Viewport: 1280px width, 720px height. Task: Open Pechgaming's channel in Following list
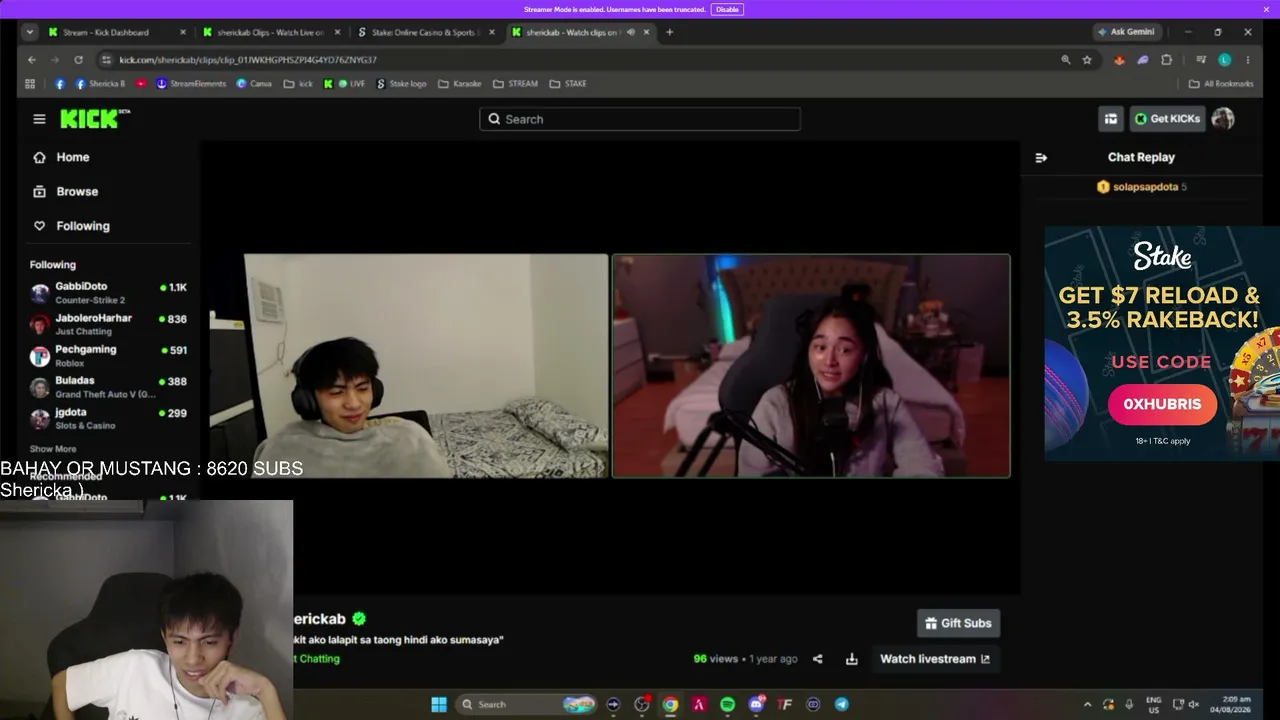[x=108, y=356]
